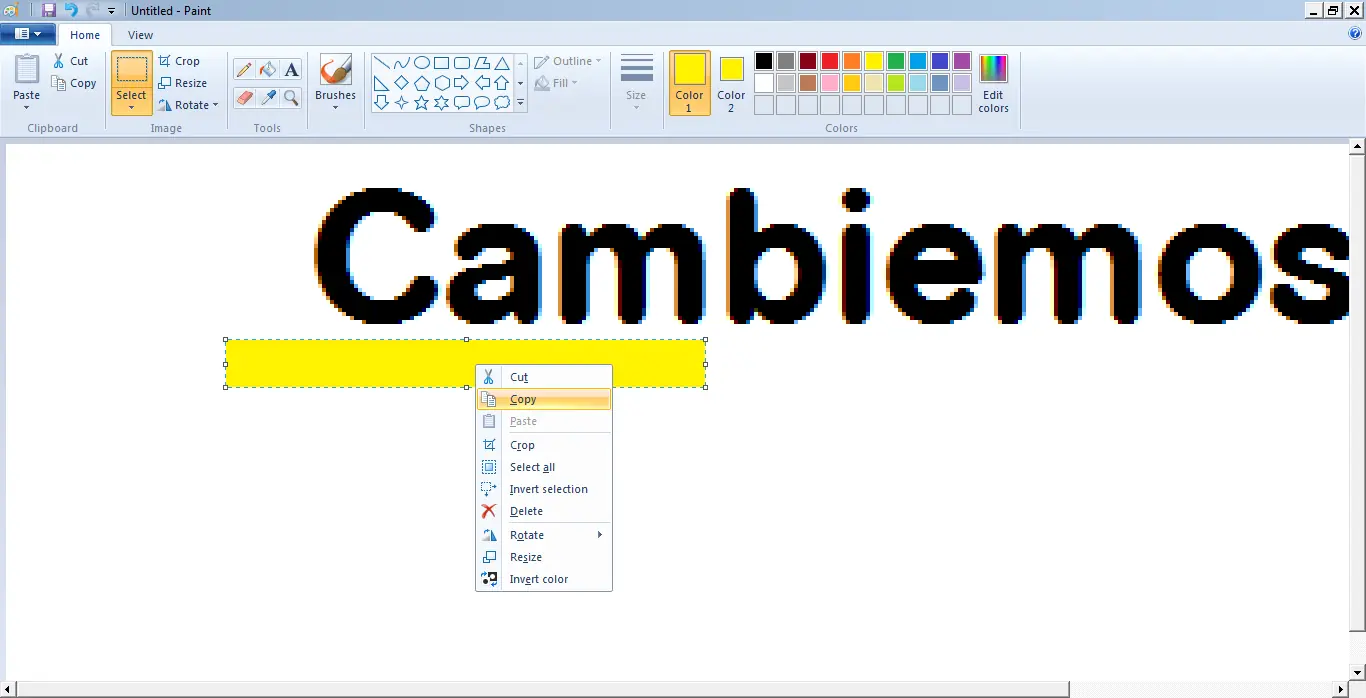Choose the Oval callout shape

pos(481,102)
